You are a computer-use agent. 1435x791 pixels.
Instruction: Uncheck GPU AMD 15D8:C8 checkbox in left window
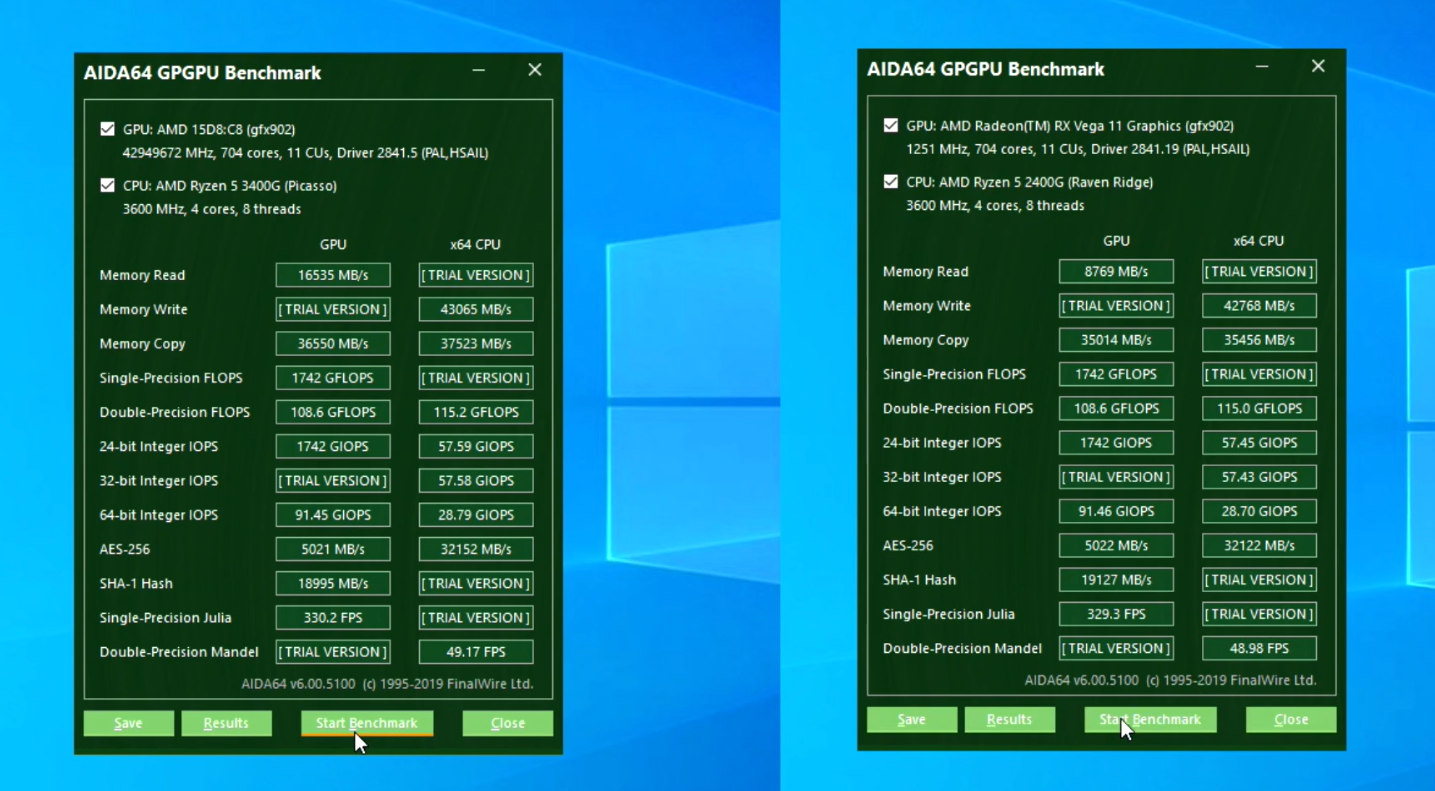tap(107, 129)
